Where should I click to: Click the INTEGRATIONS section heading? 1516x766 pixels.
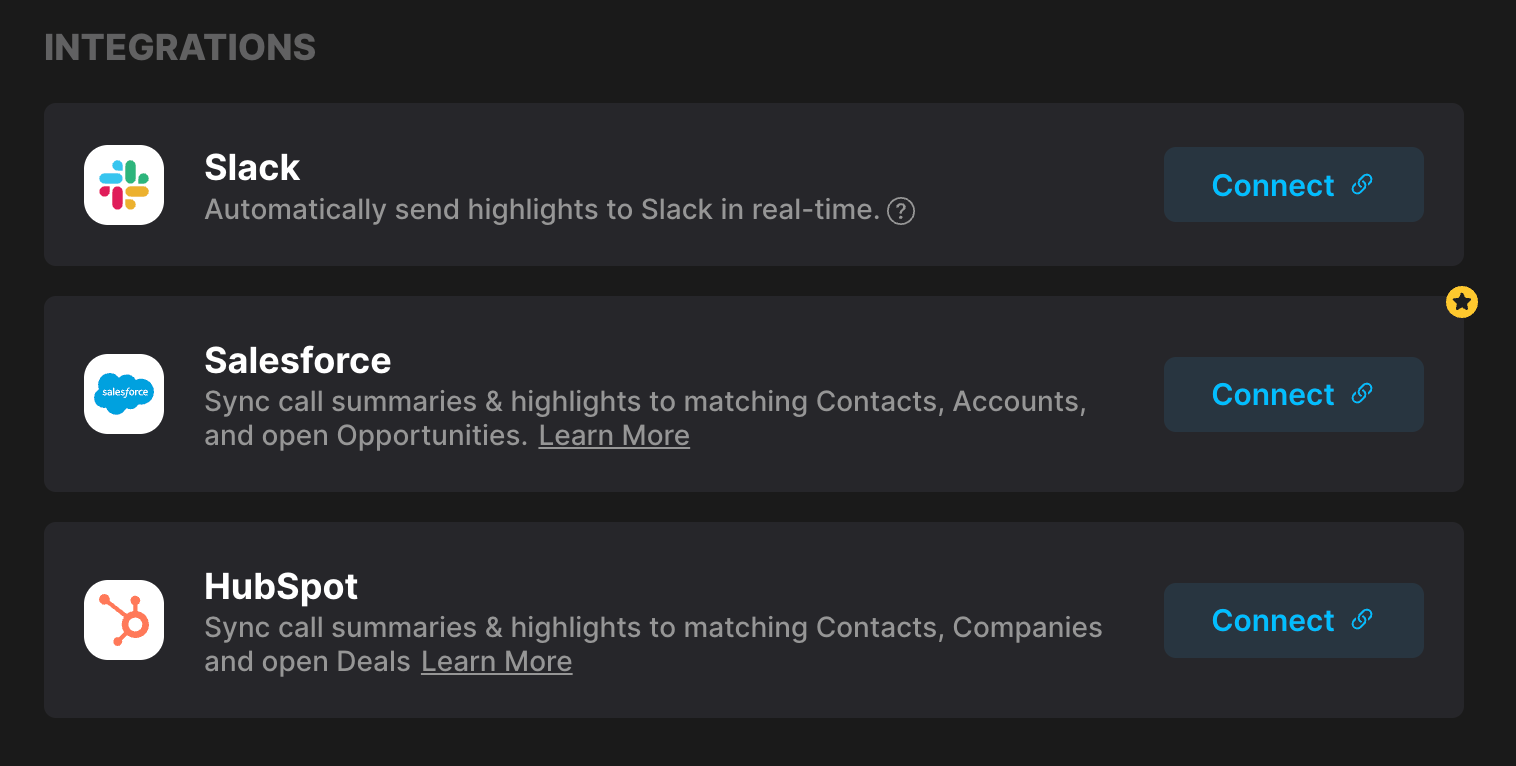point(180,47)
